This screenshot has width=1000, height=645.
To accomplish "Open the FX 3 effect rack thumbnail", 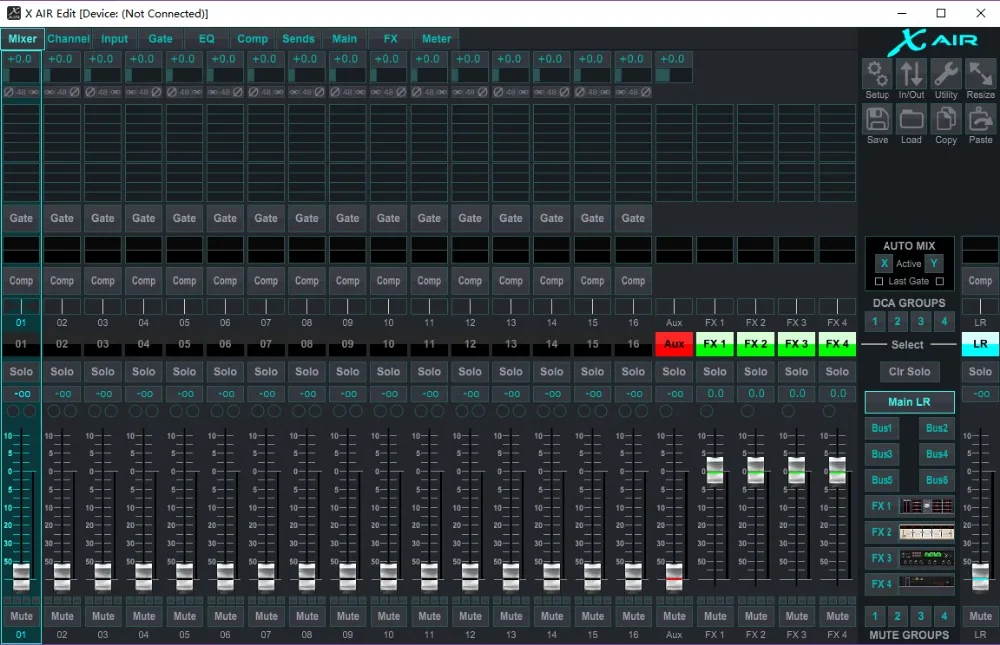I will click(927, 558).
